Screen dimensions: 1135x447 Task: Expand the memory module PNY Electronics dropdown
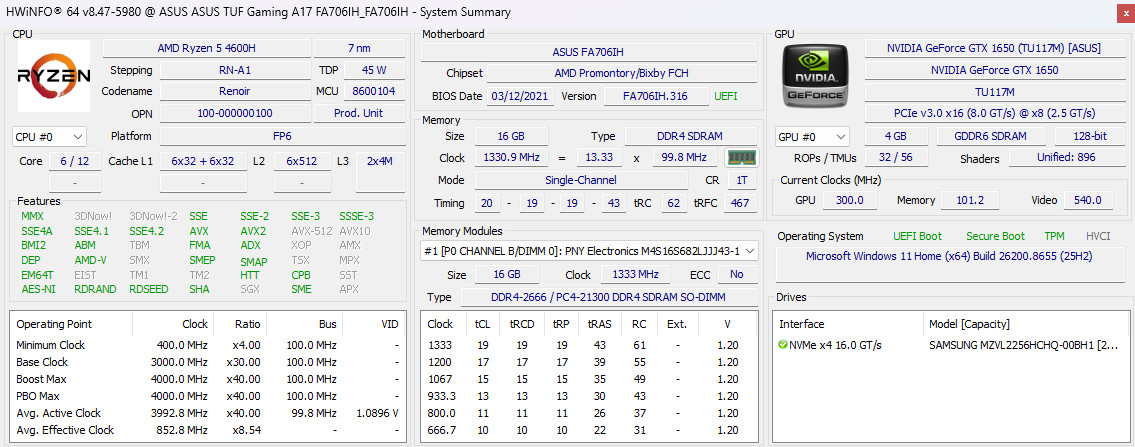coord(589,251)
